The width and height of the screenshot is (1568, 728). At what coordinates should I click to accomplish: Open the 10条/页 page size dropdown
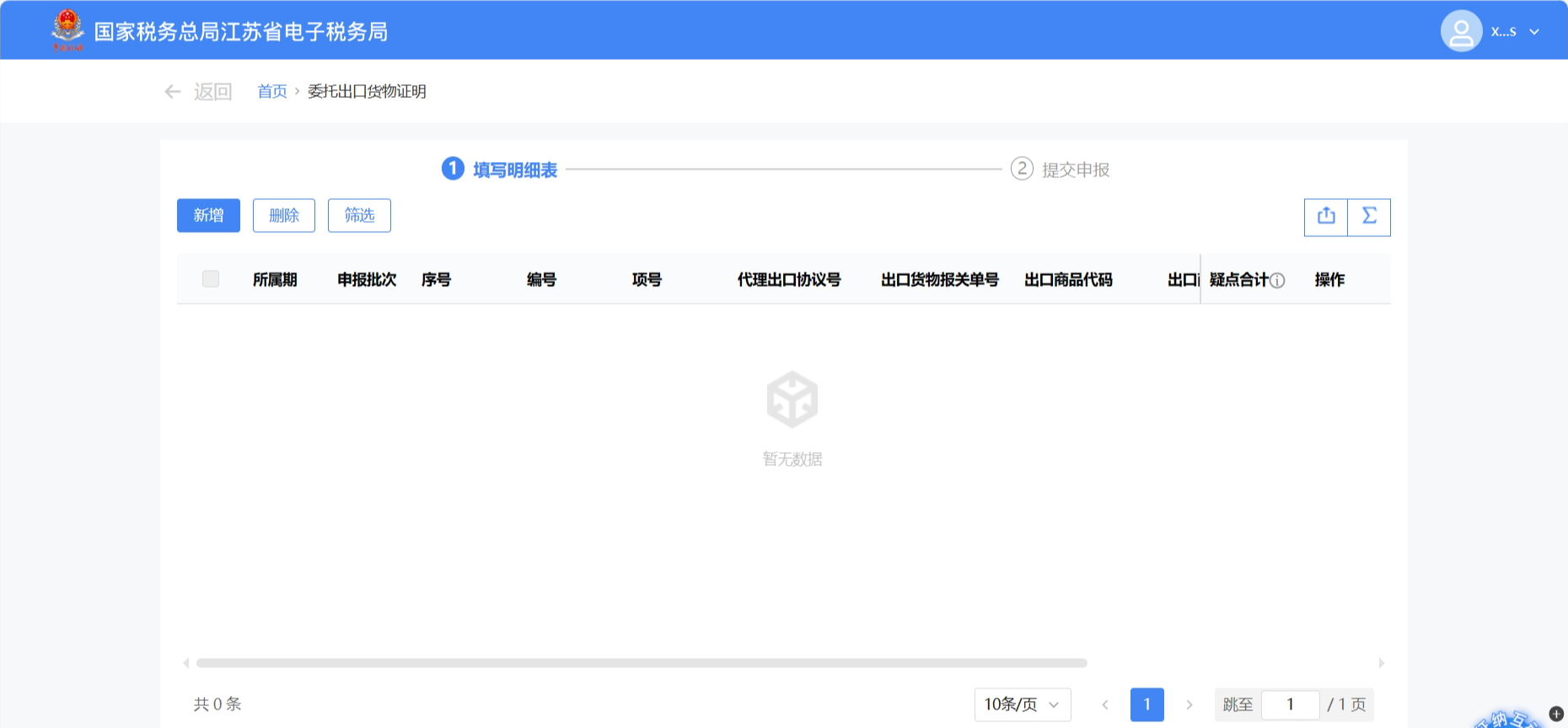click(x=1022, y=704)
